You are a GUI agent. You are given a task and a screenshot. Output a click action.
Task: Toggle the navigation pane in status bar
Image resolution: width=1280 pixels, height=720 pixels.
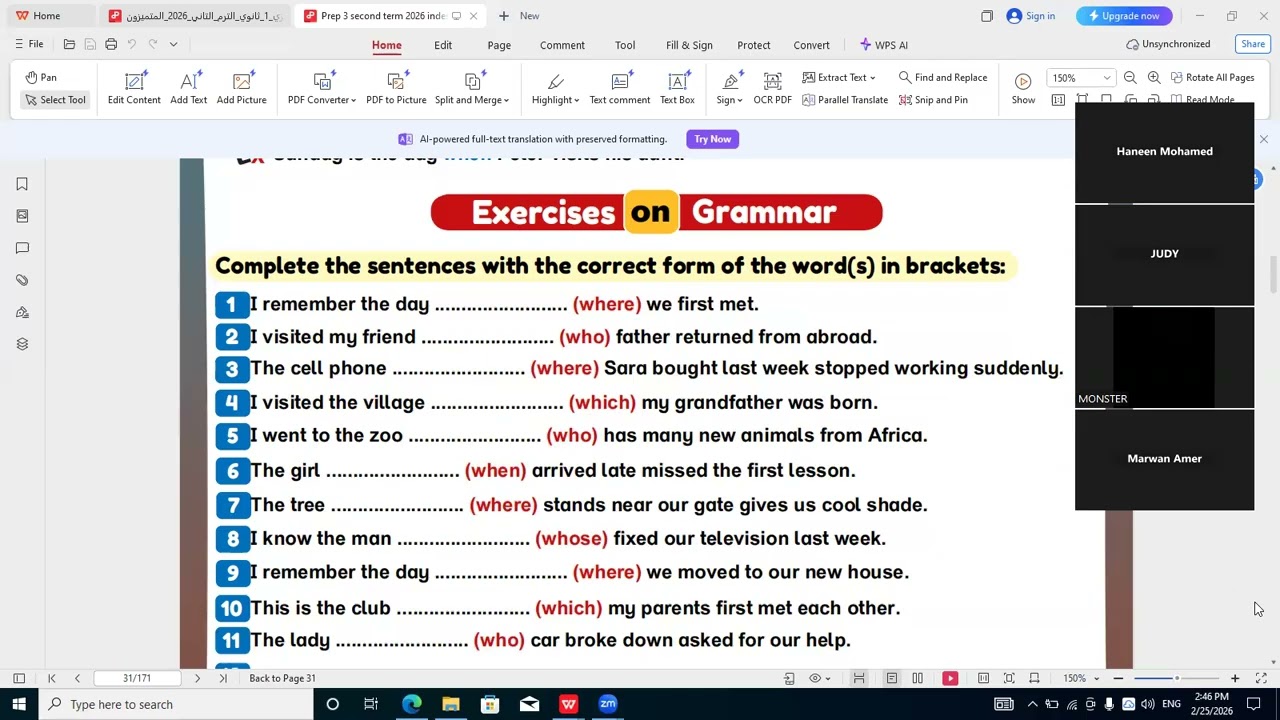point(19,678)
